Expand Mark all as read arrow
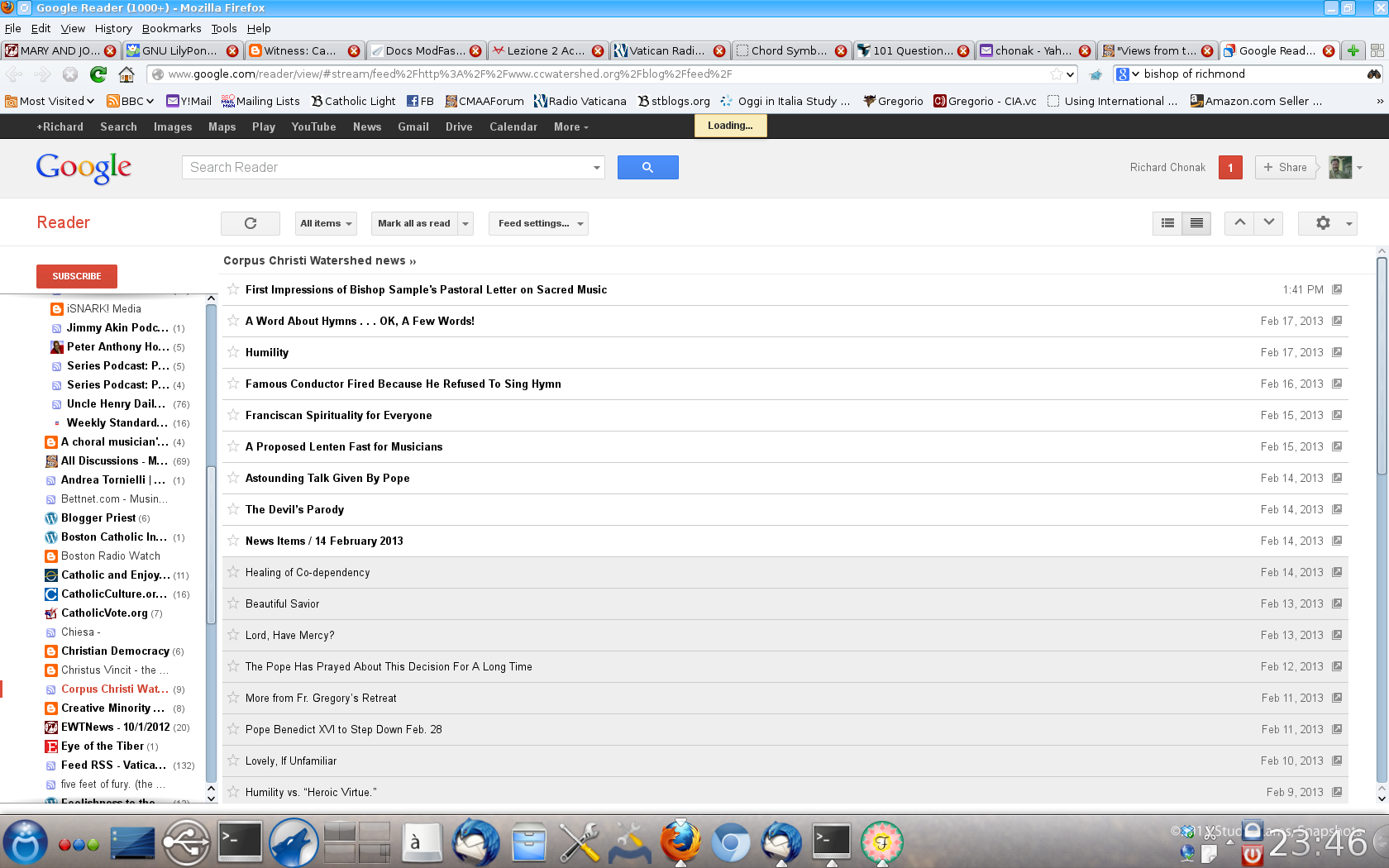 (x=465, y=223)
